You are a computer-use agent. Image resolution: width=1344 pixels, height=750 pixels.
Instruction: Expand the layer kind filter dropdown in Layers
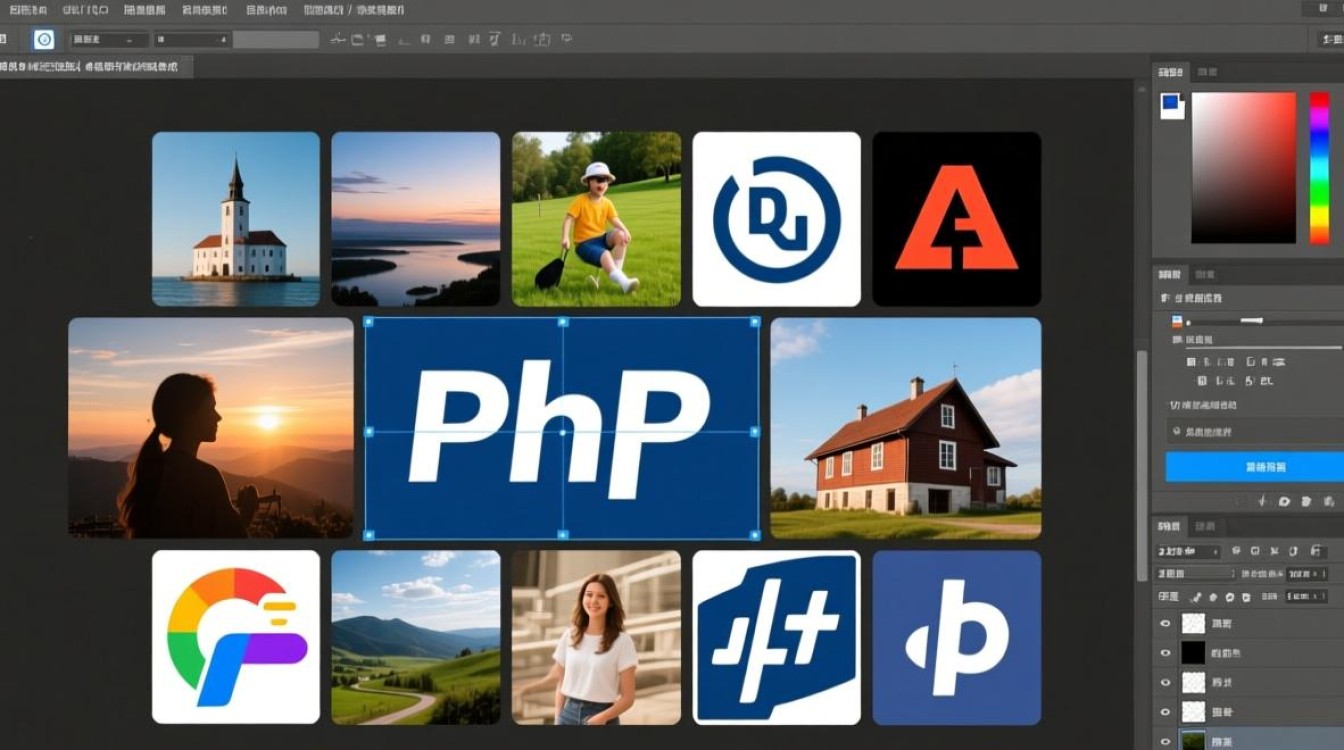pyautogui.click(x=1188, y=551)
